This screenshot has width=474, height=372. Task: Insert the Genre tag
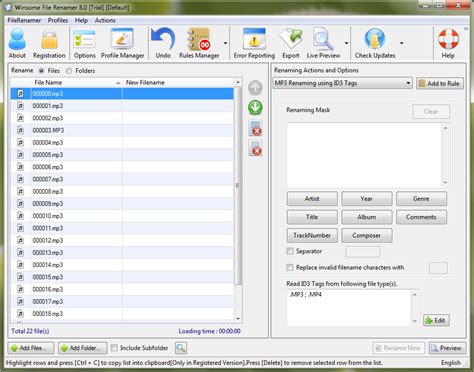point(421,199)
